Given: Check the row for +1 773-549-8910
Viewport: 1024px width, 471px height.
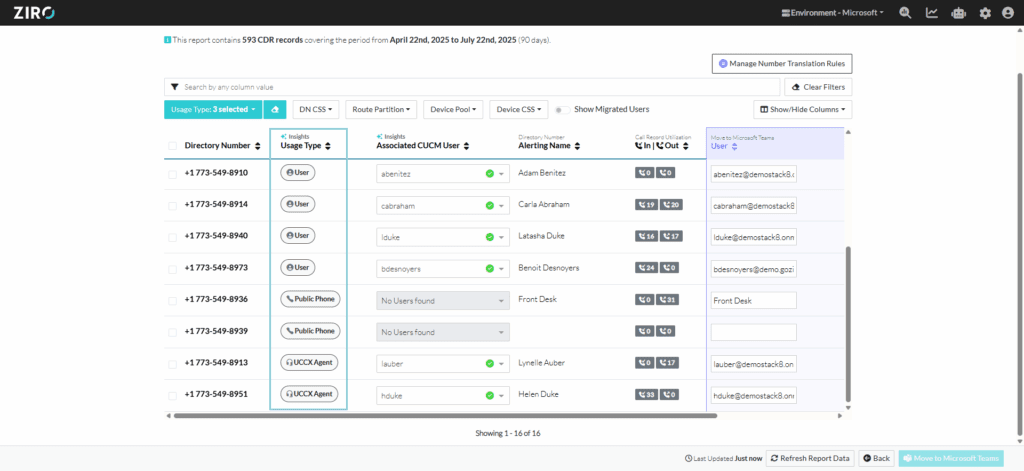Looking at the screenshot, I should [x=172, y=174].
